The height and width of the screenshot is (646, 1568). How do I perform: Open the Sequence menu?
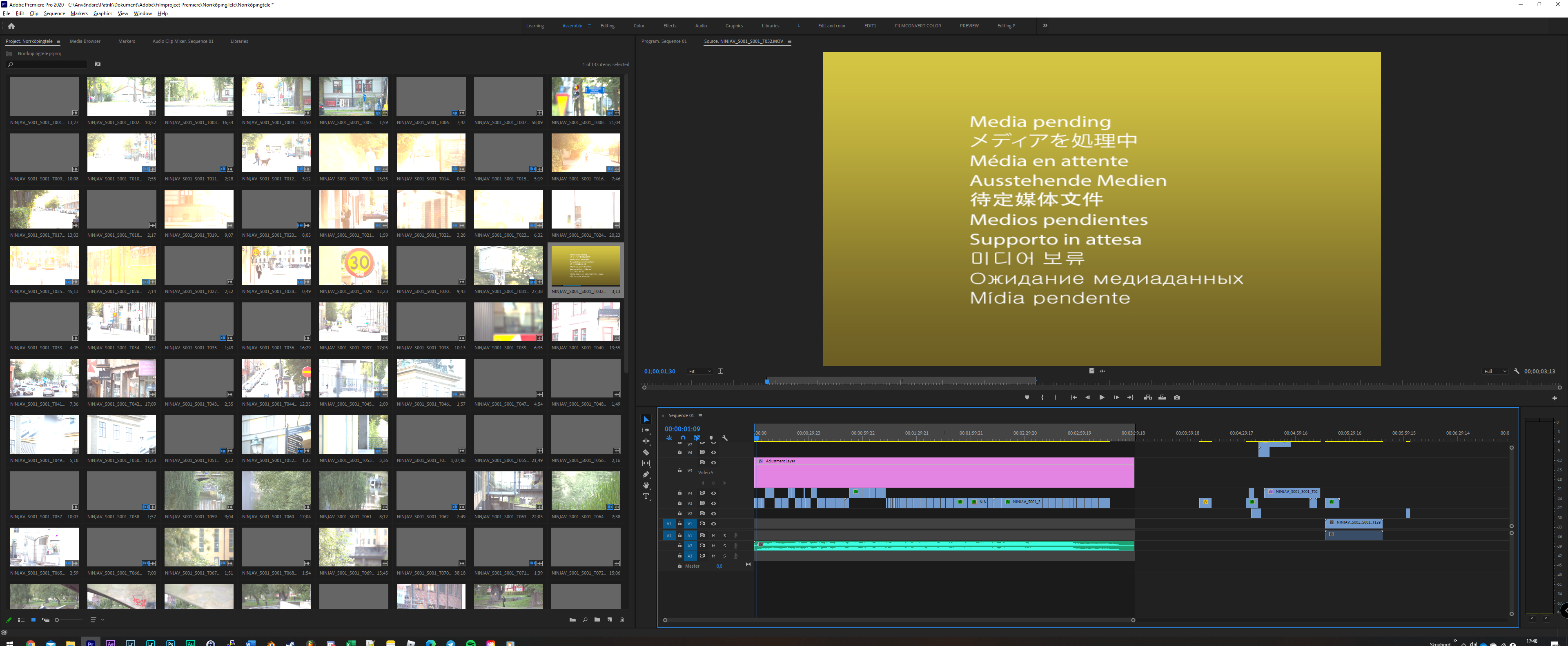[x=54, y=13]
